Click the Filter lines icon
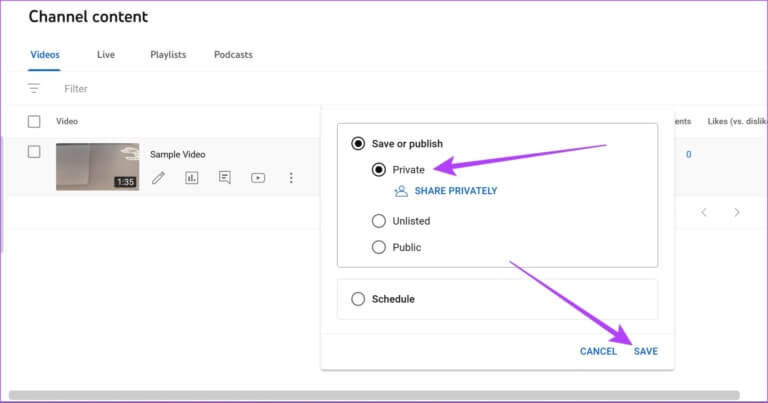The image size is (768, 403). (34, 89)
